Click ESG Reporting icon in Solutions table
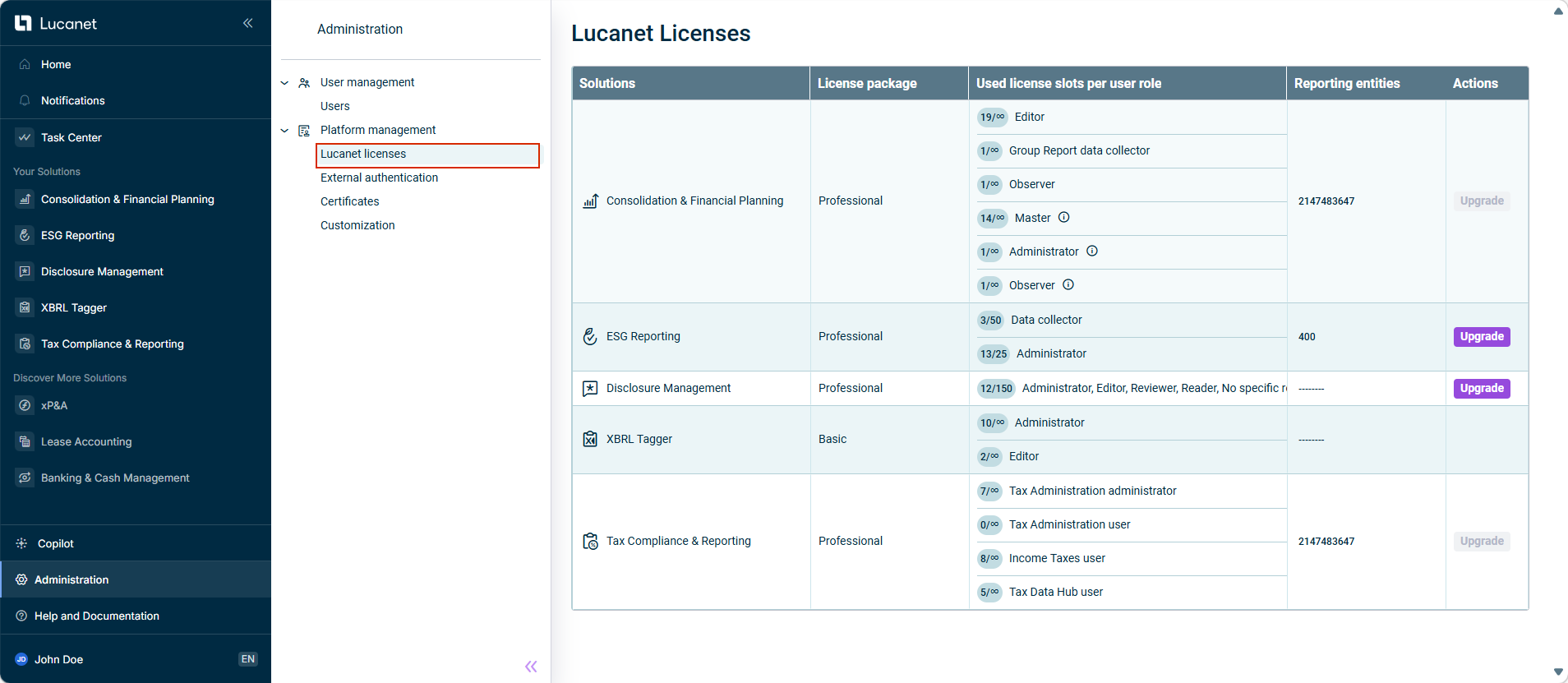This screenshot has height=683, width=1568. coord(590,336)
